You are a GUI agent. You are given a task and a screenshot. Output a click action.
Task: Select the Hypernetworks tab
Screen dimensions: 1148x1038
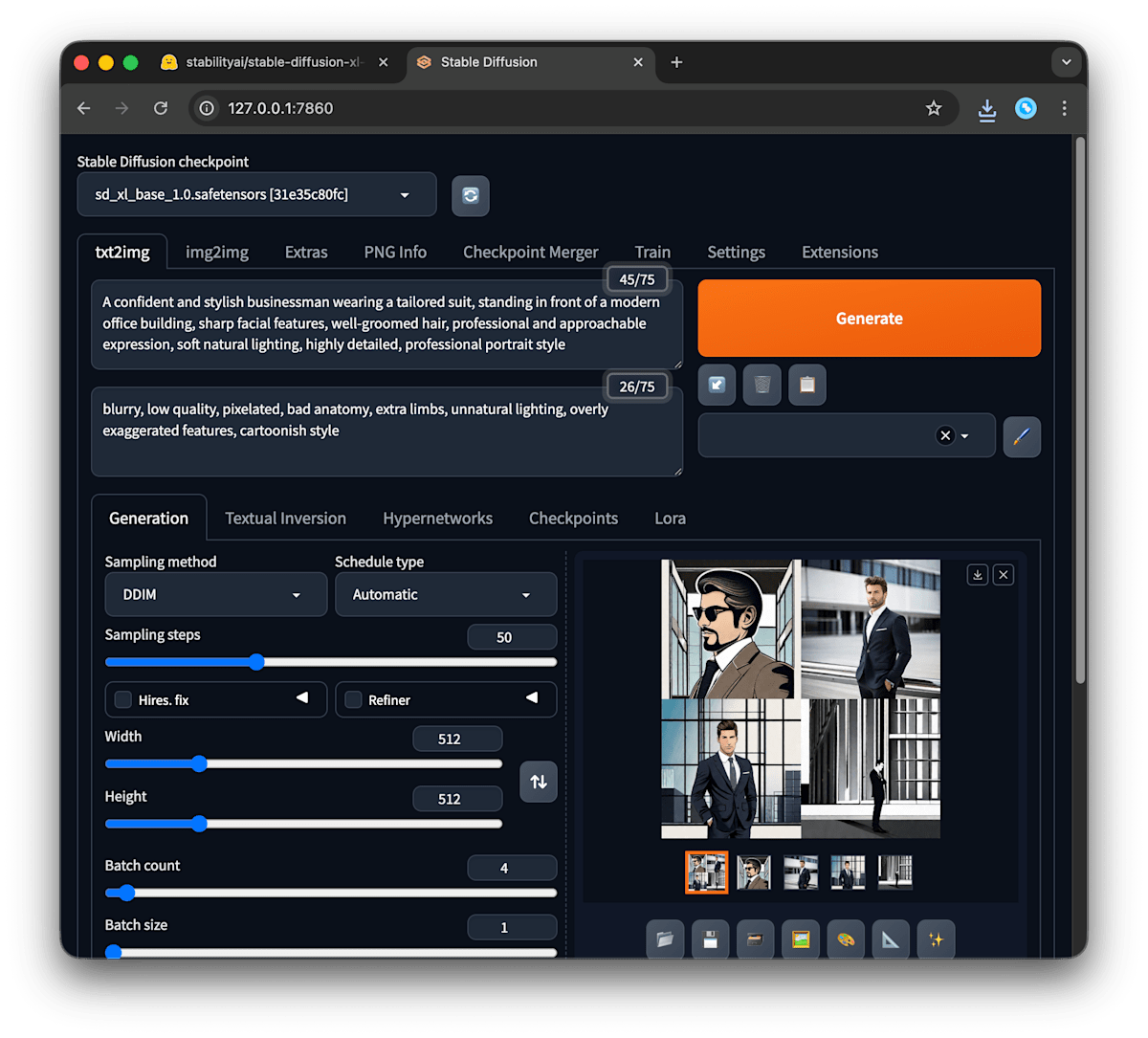[x=437, y=518]
